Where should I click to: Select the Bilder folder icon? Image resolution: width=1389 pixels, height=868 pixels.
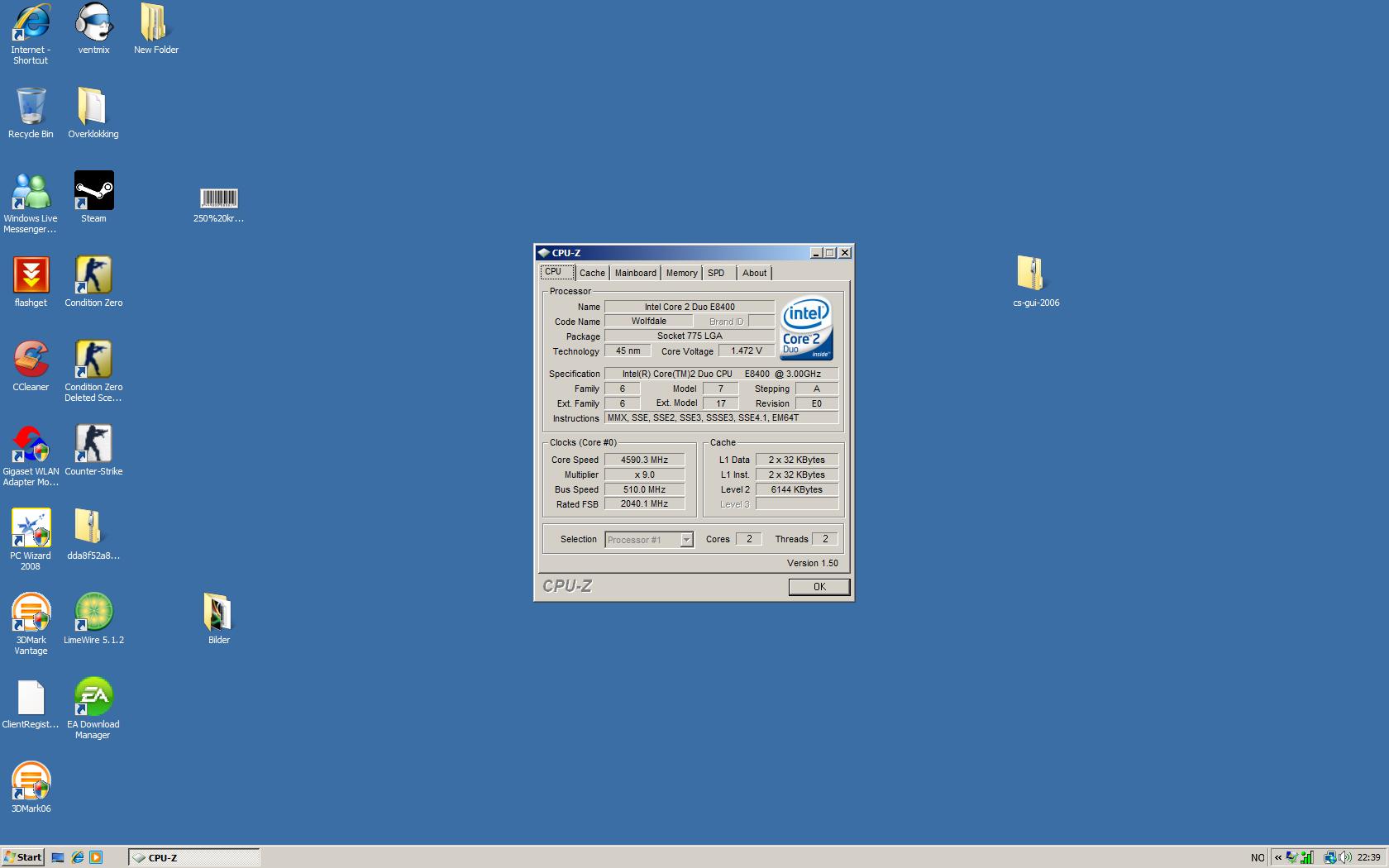pyautogui.click(x=218, y=618)
